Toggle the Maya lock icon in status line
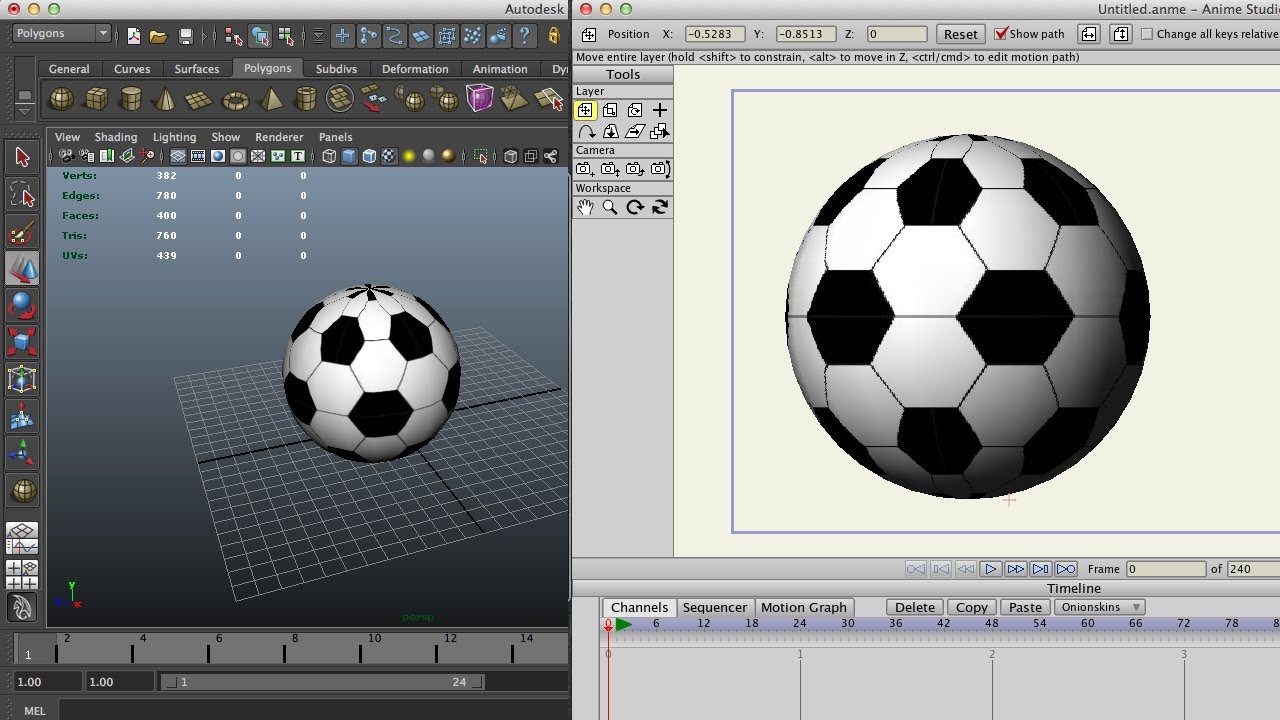This screenshot has width=1280, height=720. point(553,36)
